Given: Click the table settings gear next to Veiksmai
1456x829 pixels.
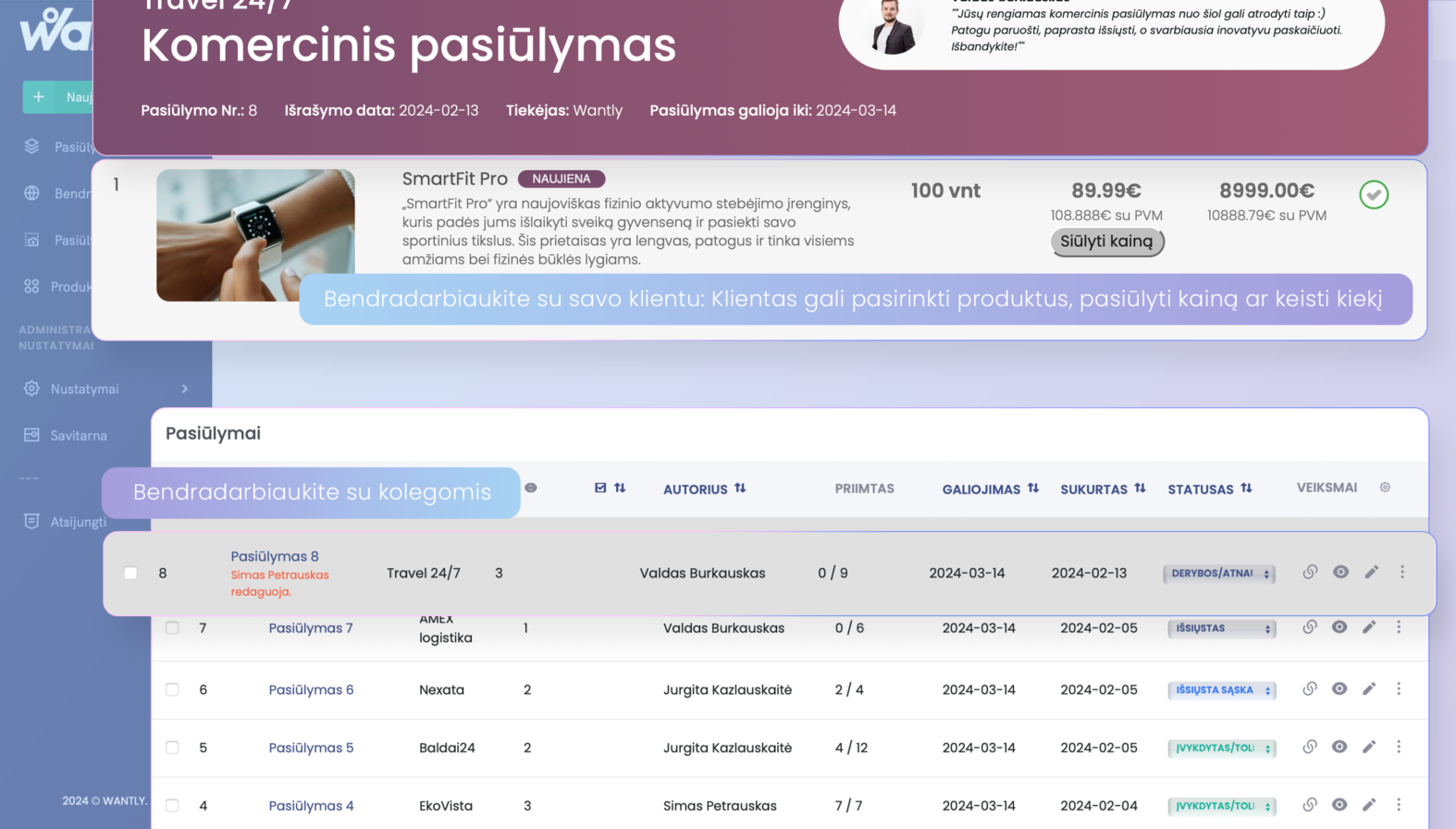Looking at the screenshot, I should coord(1385,488).
